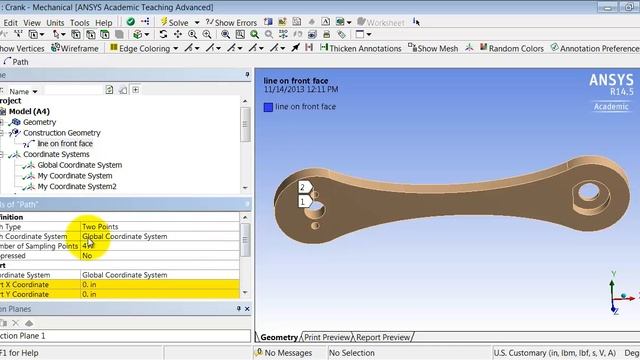This screenshot has width=640, height=360.
Task: Click the tree outline vertical scrollbar
Action: click(x=245, y=125)
